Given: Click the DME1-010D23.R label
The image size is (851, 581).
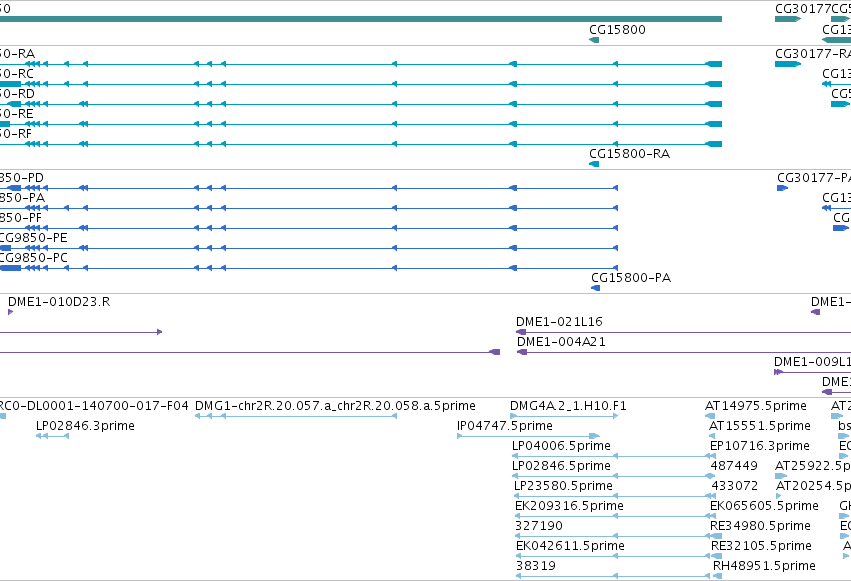Looking at the screenshot, I should click(x=59, y=302).
